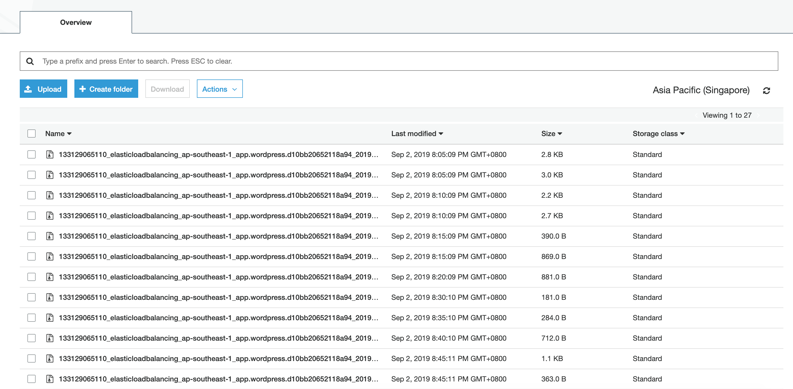This screenshot has width=793, height=389.
Task: Click 'Standard' in the 284.0 B row
Action: (647, 318)
